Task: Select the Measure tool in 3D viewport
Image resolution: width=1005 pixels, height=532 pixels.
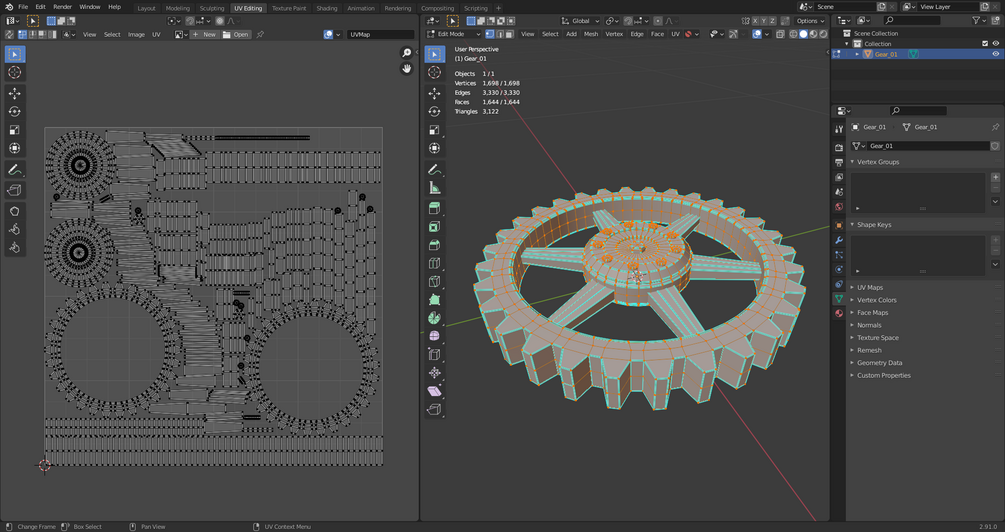Action: (x=434, y=187)
